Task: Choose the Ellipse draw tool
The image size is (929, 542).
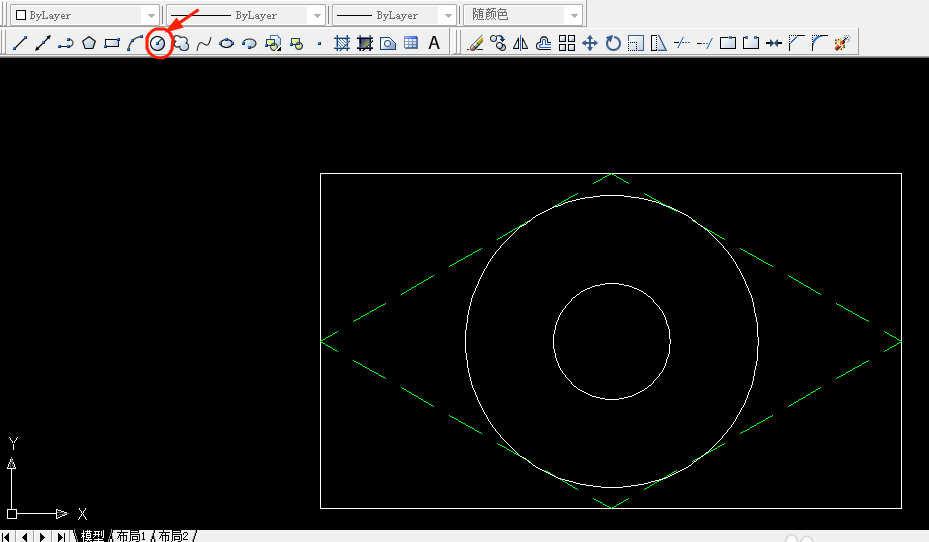Action: coord(227,43)
